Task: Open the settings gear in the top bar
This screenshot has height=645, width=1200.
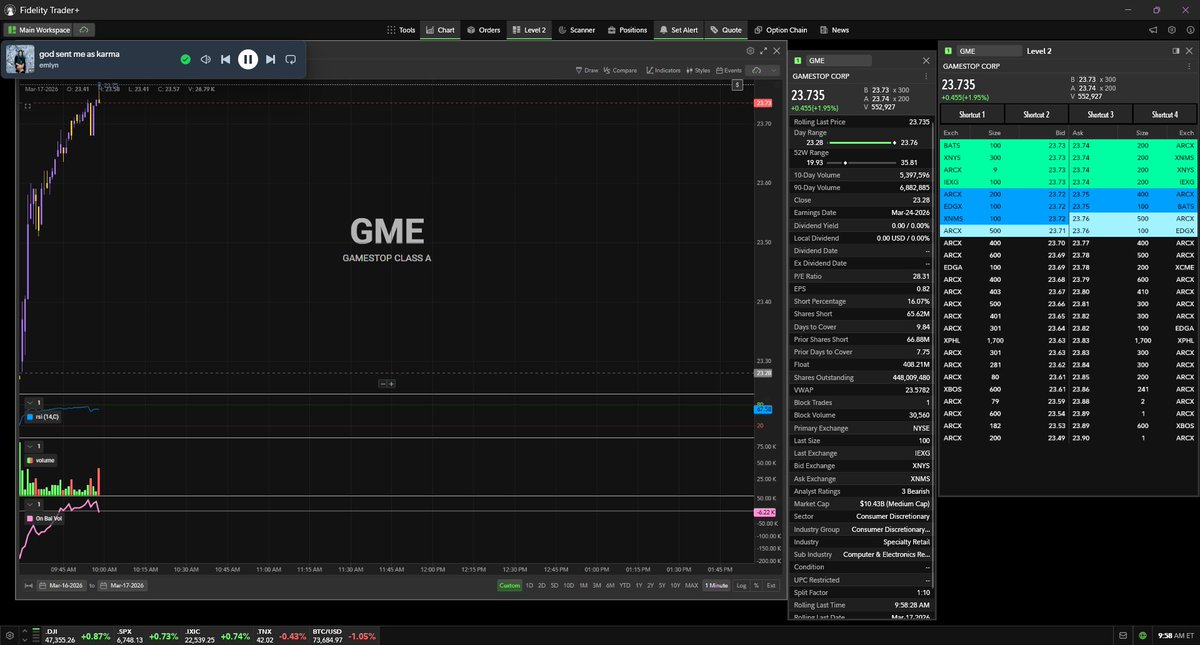Action: 1171,30
